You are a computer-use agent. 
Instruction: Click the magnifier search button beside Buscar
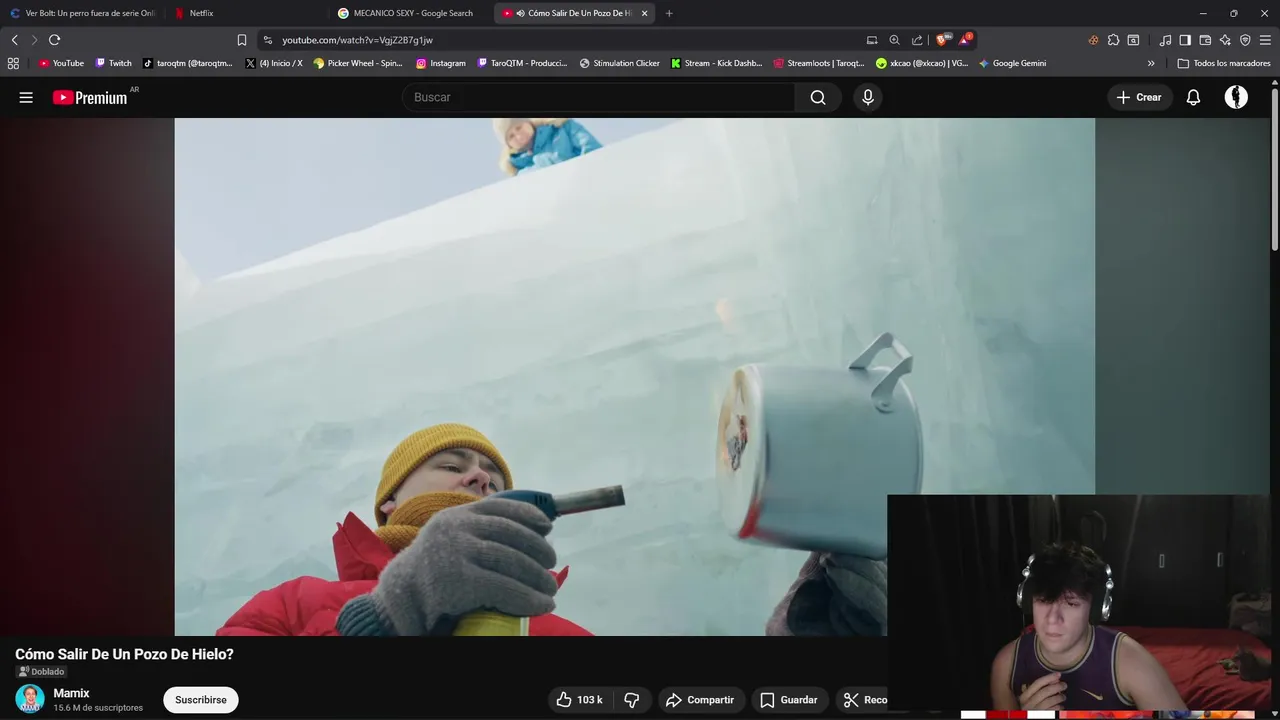pos(818,97)
